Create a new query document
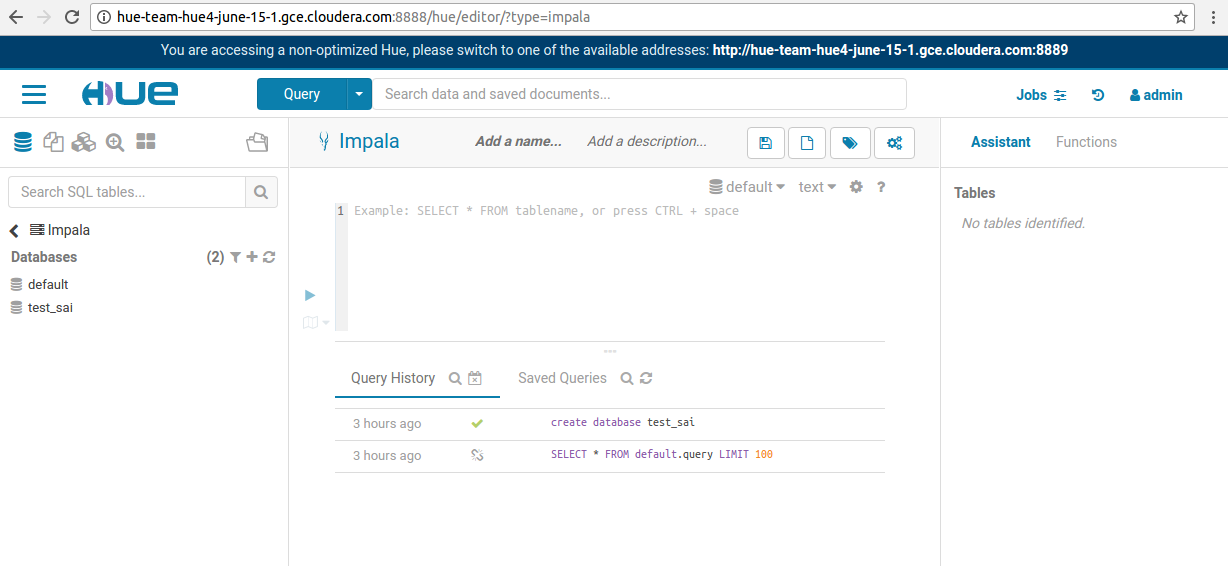The width and height of the screenshot is (1228, 566). coord(806,143)
